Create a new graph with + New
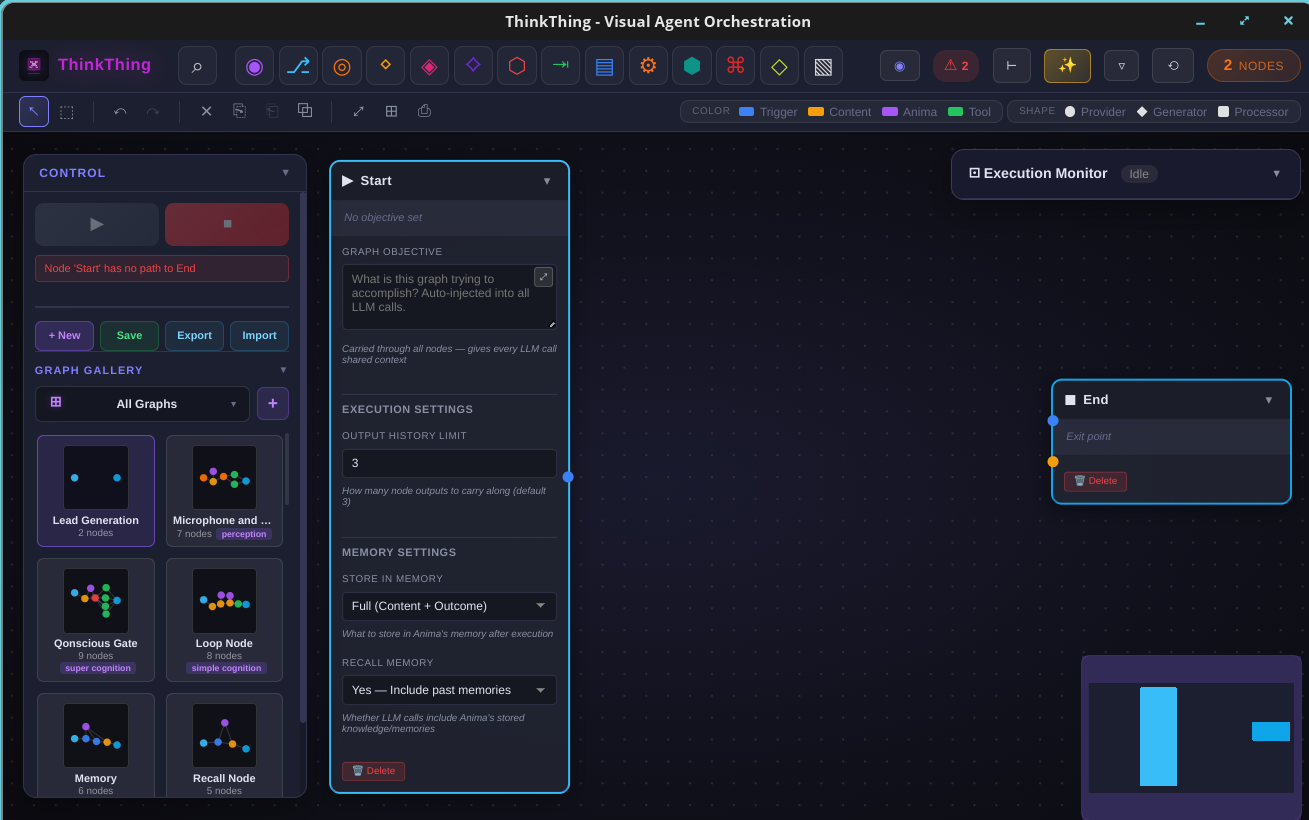The width and height of the screenshot is (1309, 820). (x=64, y=336)
